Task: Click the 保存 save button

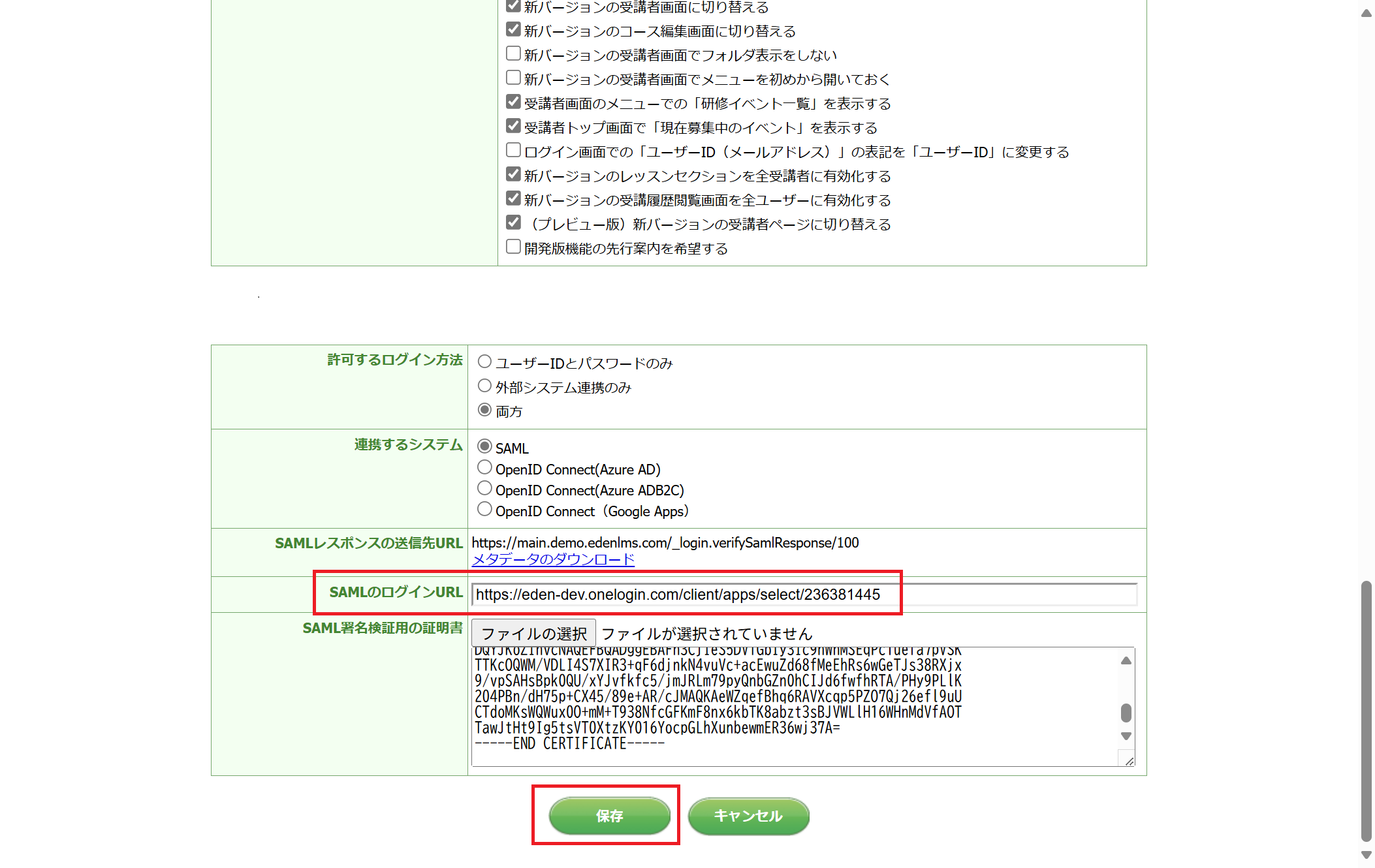Action: [x=609, y=815]
